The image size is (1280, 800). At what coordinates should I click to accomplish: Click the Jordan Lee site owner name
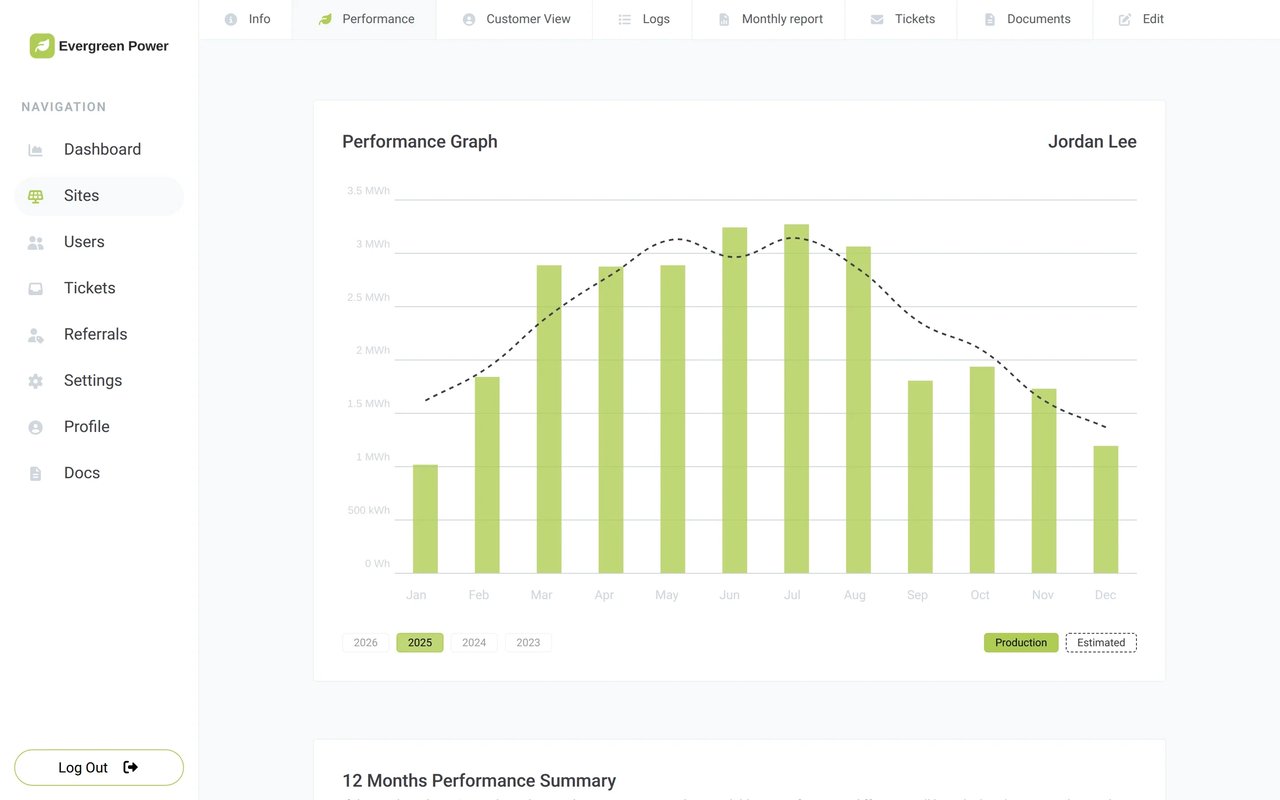coord(1092,142)
